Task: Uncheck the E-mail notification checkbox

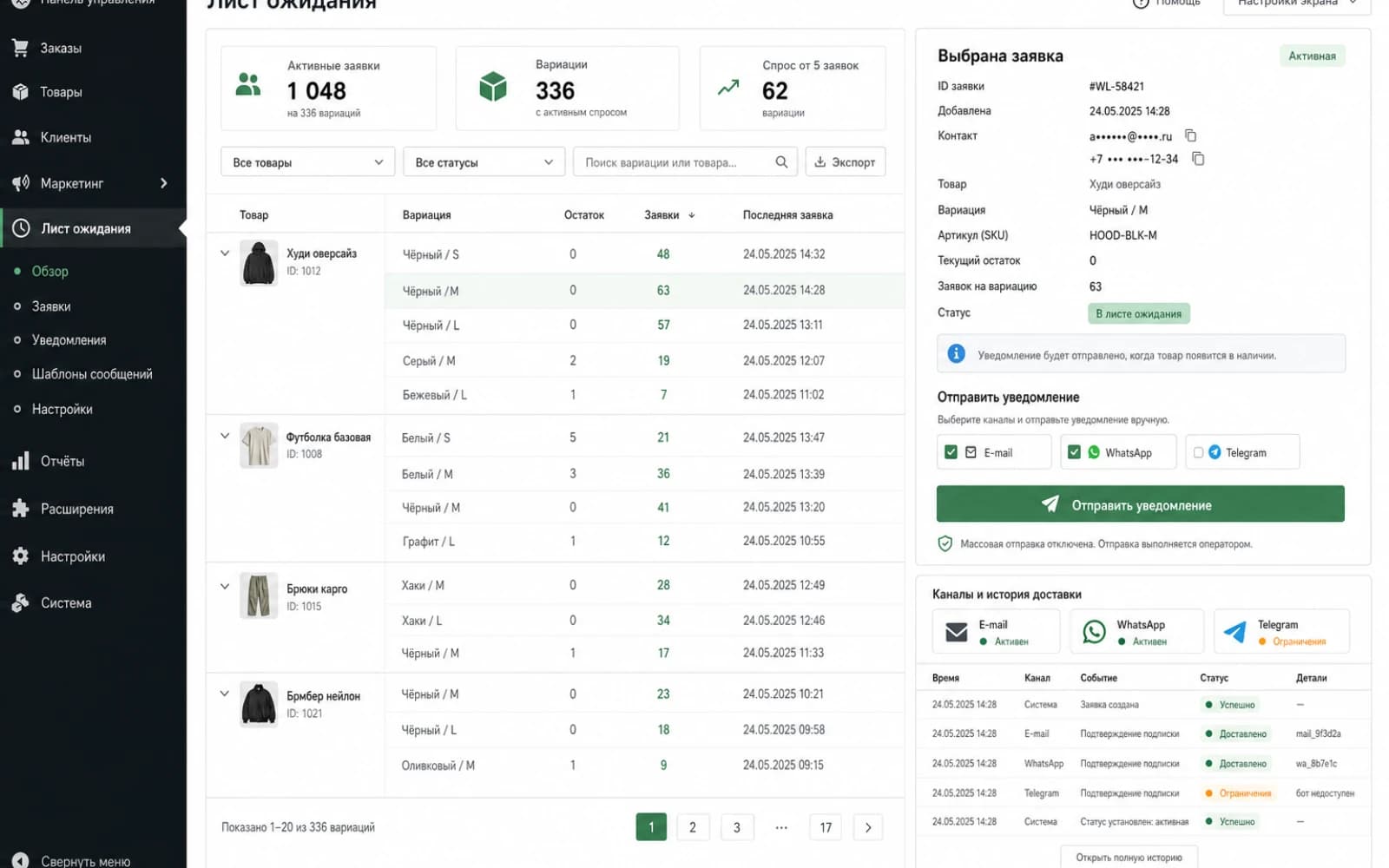Action: coord(951,452)
